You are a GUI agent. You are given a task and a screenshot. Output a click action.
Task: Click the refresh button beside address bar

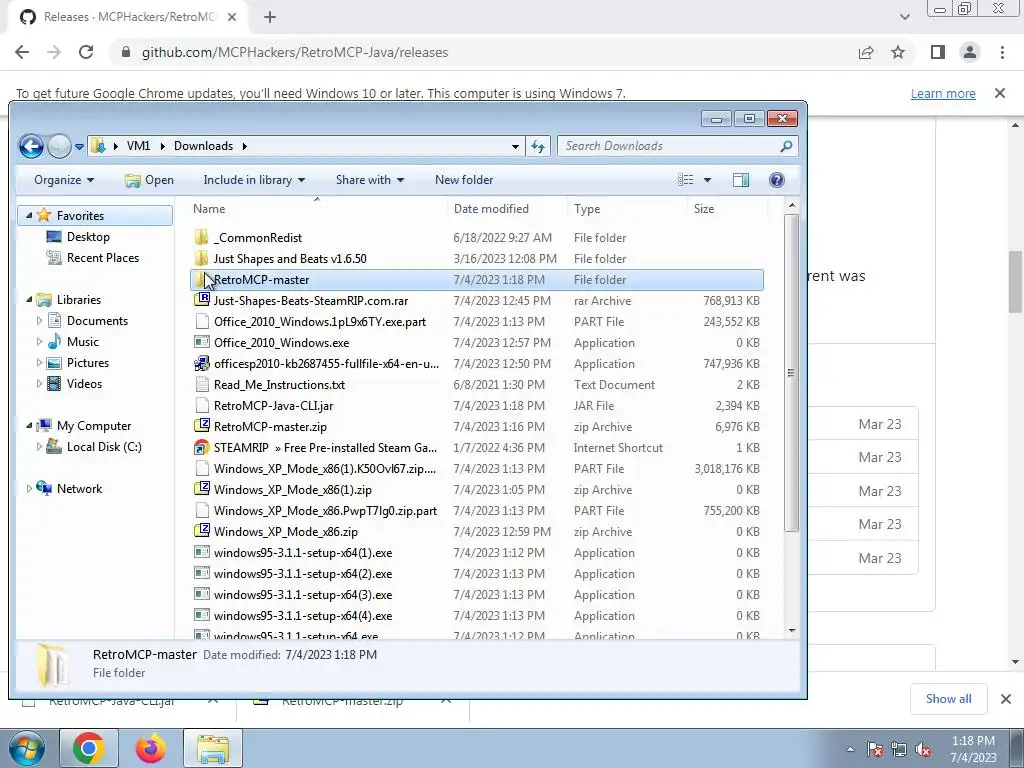pos(538,146)
